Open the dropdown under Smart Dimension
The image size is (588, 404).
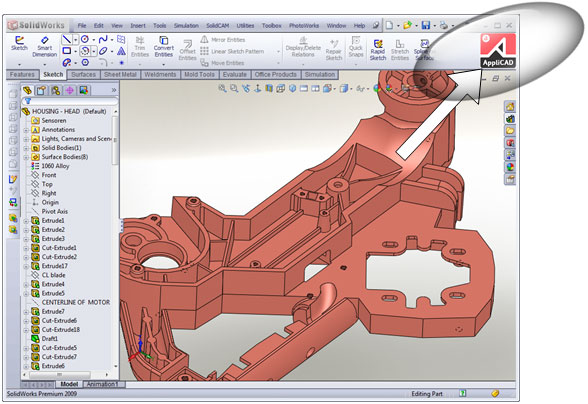tap(44, 65)
